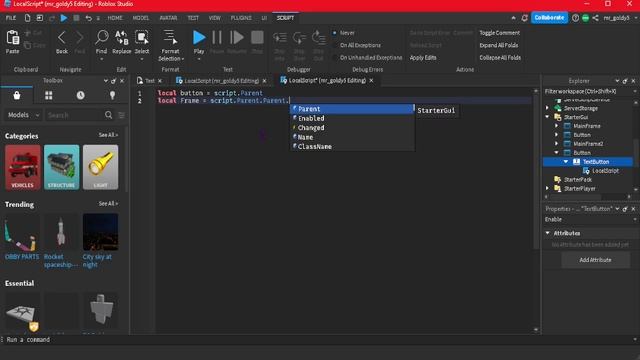Expand the ServerStorage tree node
This screenshot has height=360, width=640.
[547, 108]
